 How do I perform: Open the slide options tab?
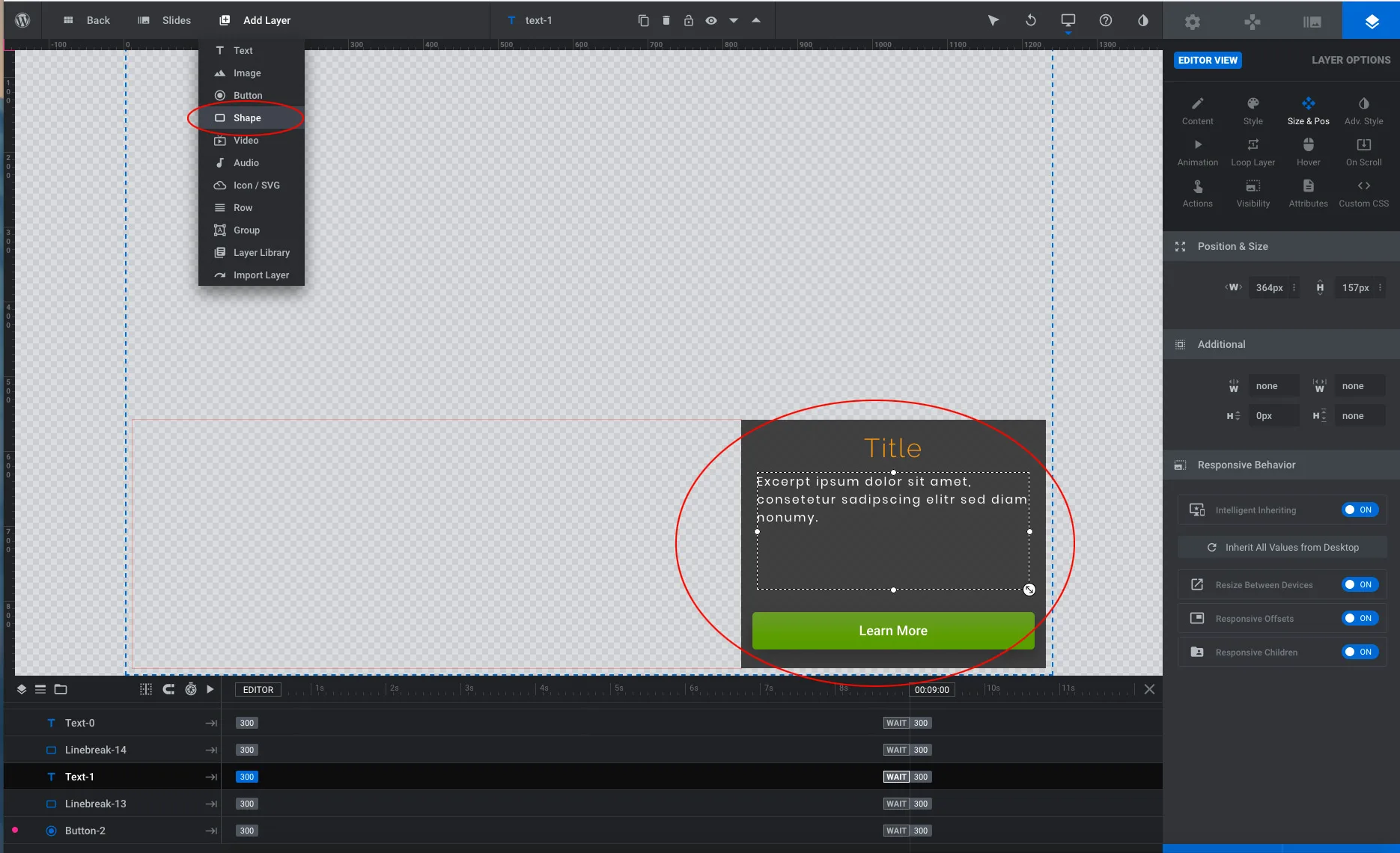click(1312, 21)
